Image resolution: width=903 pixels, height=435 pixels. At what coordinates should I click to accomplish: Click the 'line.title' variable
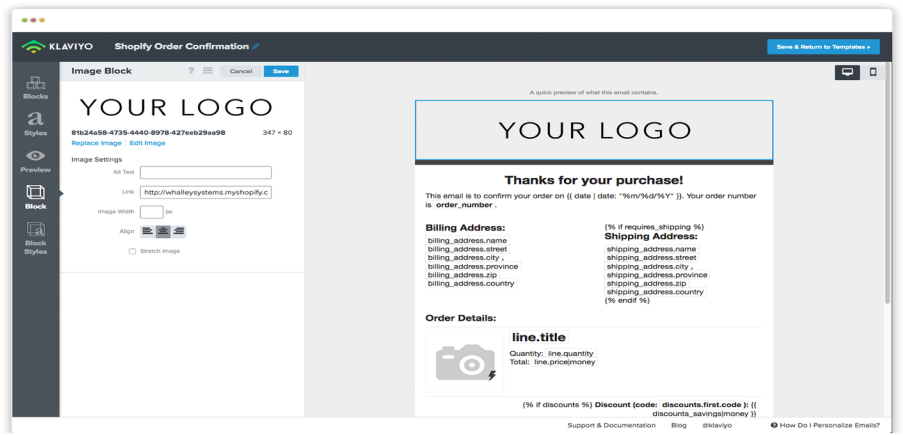coord(539,337)
